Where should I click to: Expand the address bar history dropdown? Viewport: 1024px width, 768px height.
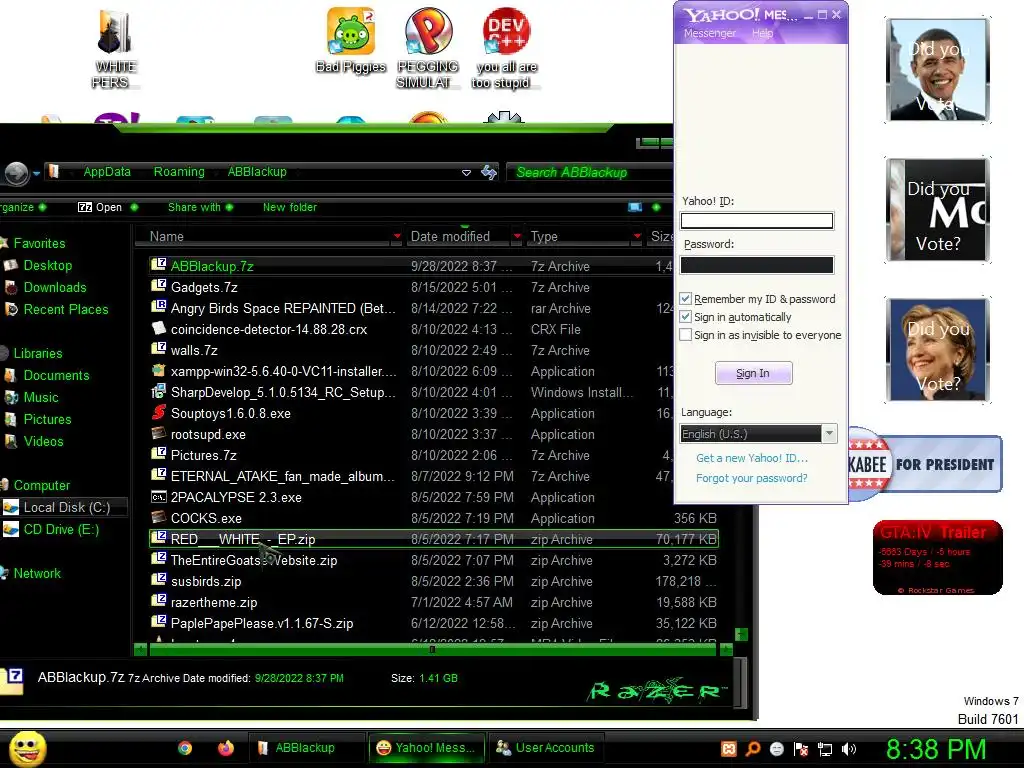click(466, 173)
